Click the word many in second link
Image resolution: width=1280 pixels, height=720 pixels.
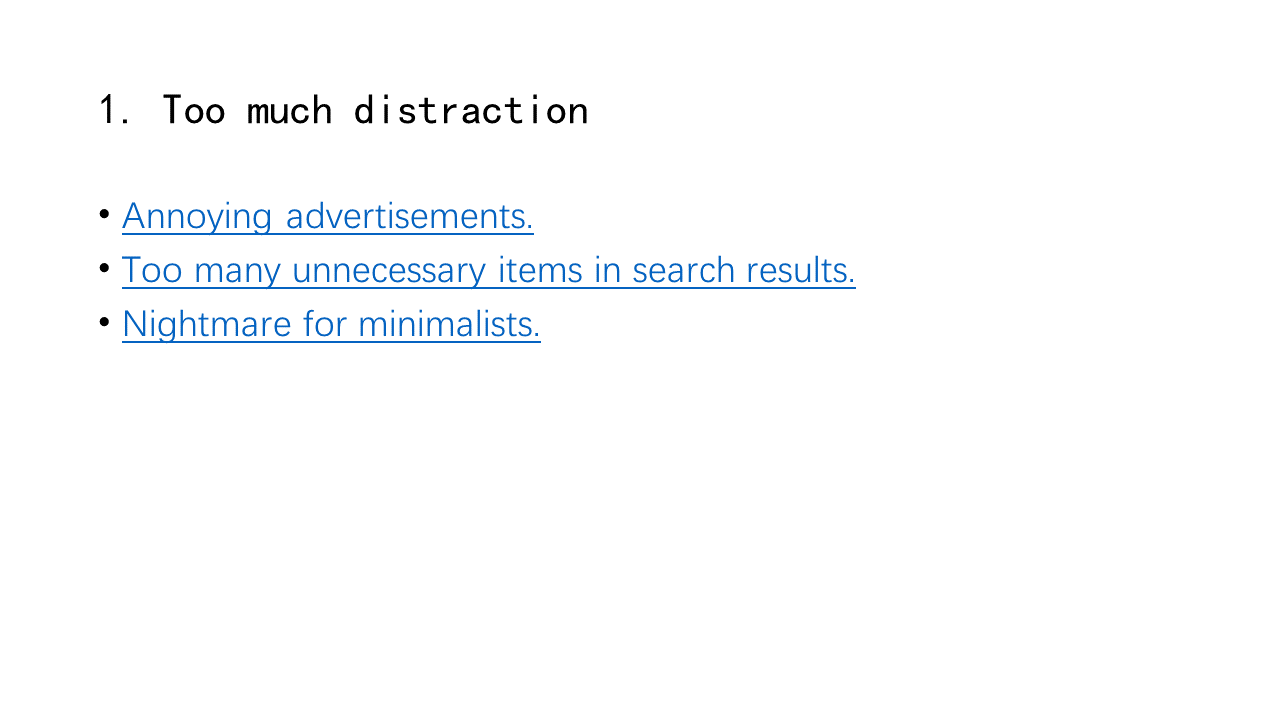(238, 270)
